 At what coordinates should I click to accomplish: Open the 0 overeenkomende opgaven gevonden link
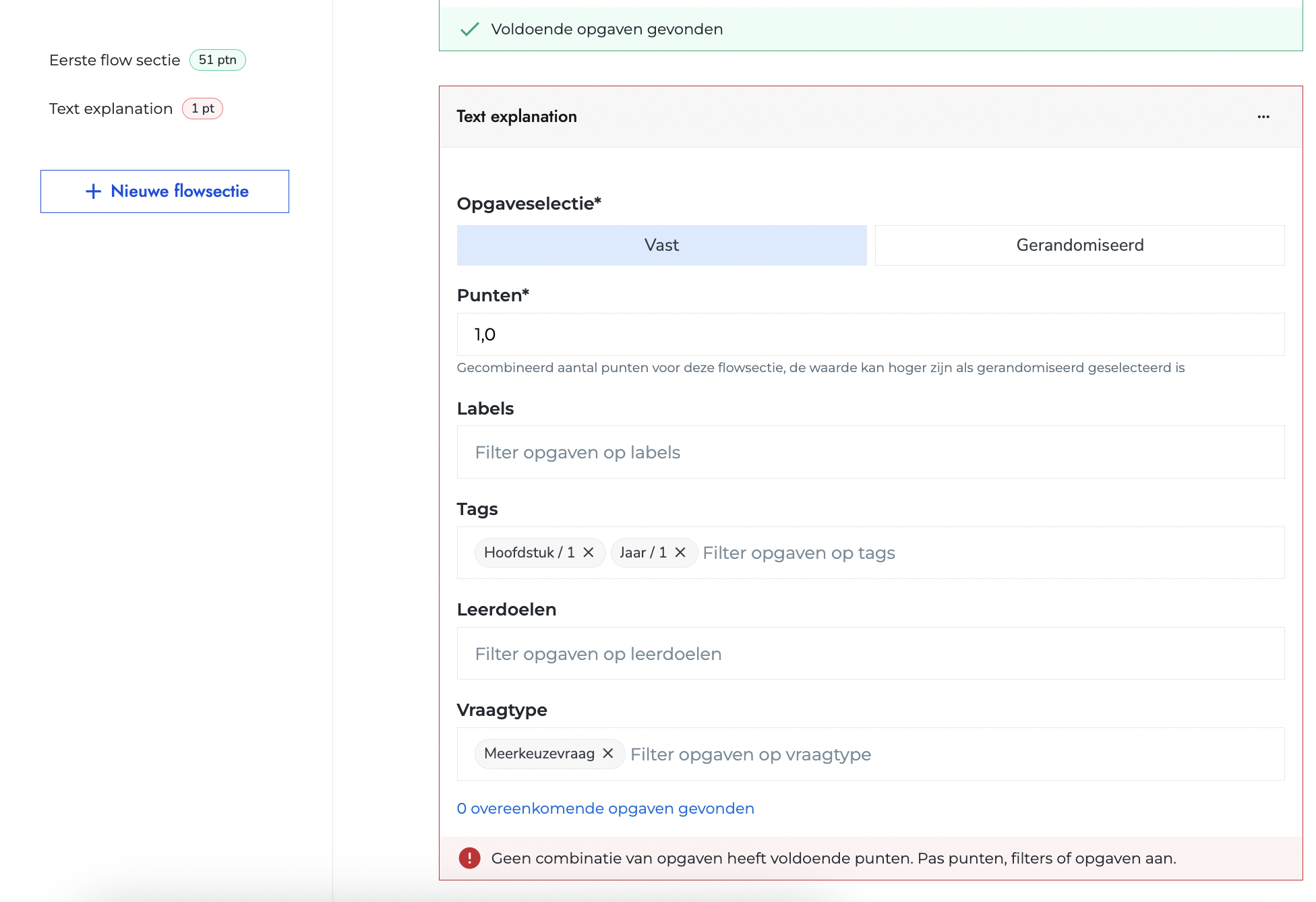[605, 808]
